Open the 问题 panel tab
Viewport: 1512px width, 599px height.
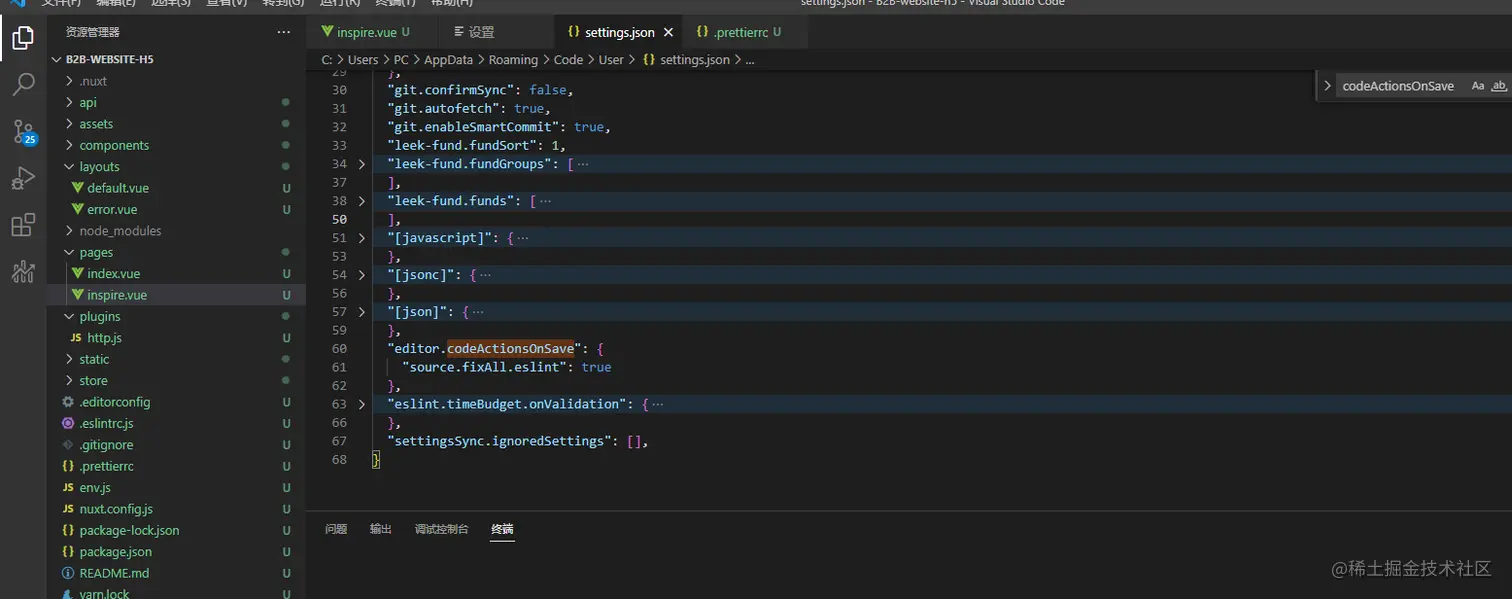click(336, 529)
